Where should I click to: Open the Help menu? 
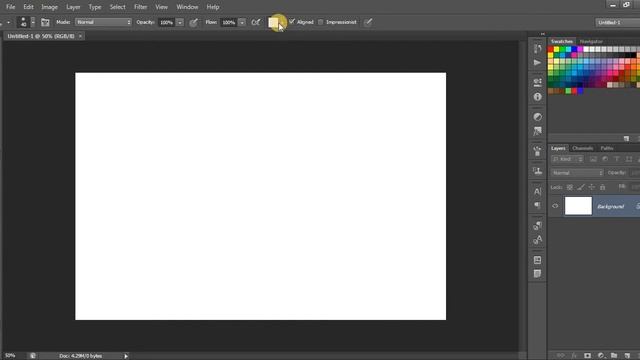coord(213,7)
